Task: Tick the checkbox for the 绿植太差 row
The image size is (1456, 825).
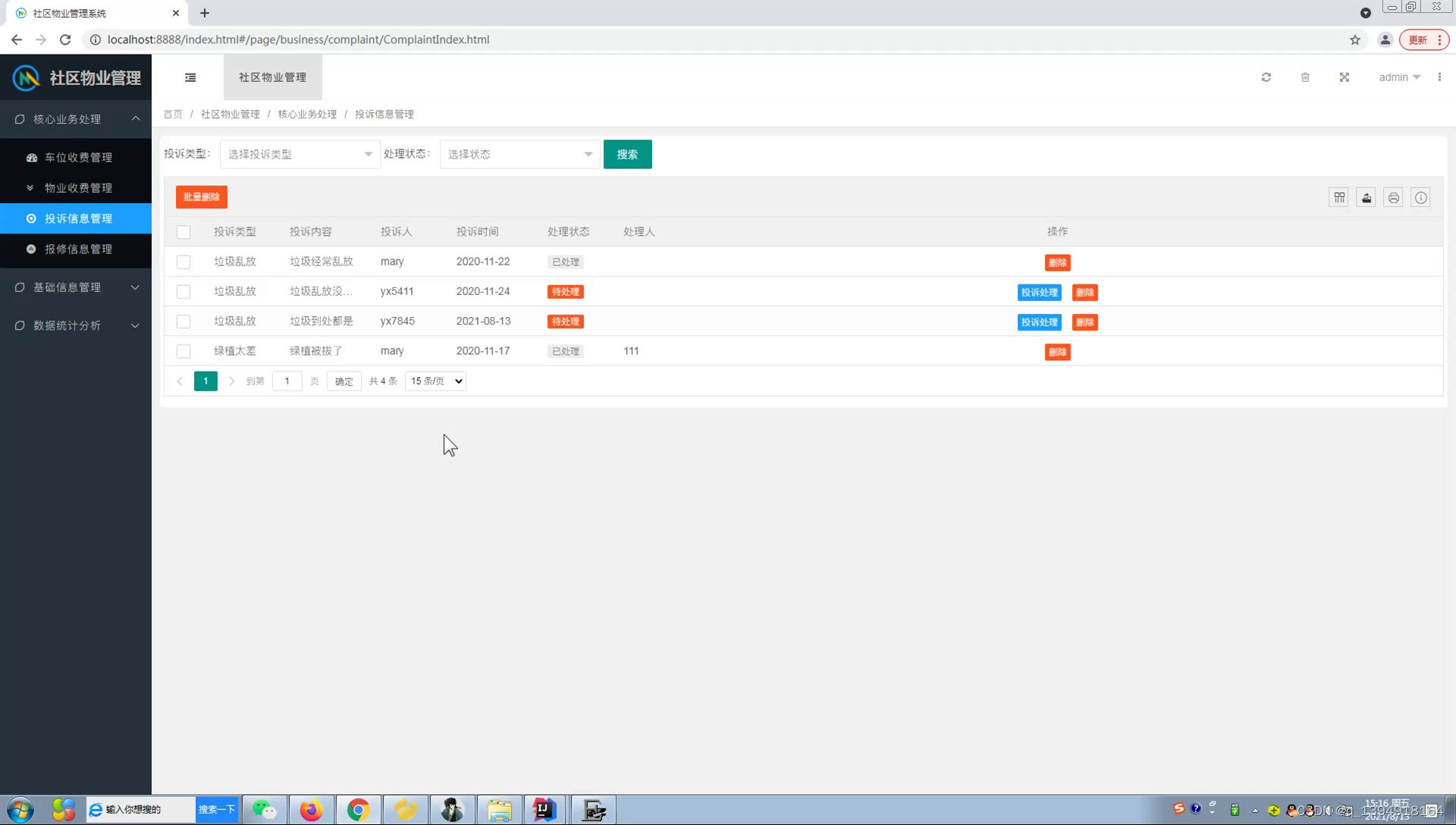Action: [184, 351]
